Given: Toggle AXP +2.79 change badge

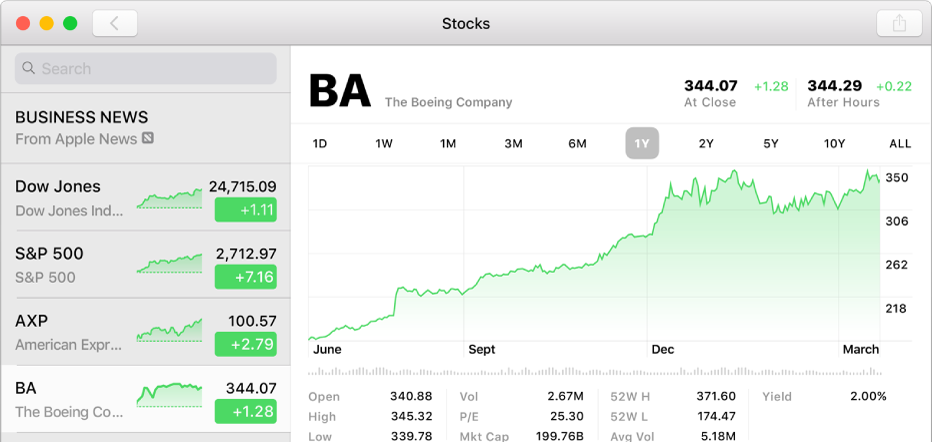Looking at the screenshot, I should coord(245,344).
